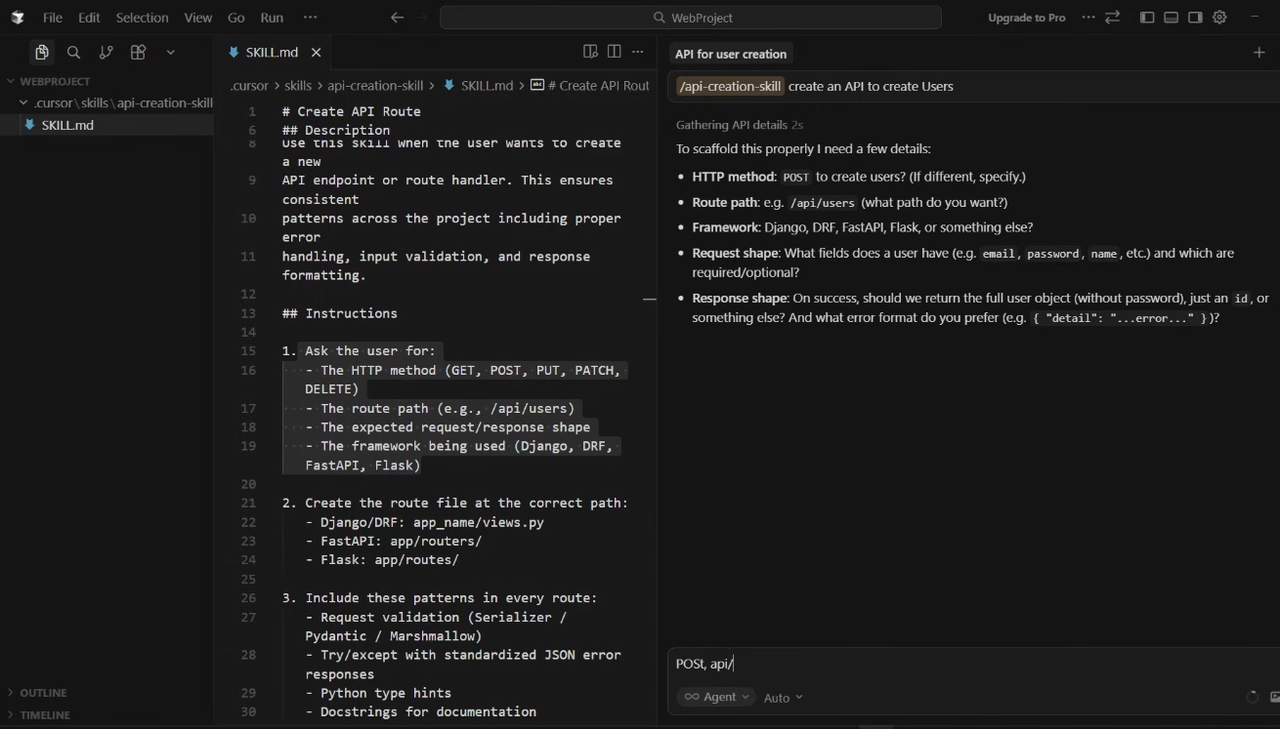The height and width of the screenshot is (729, 1280).
Task: Go forward with the right arrow
Action: click(x=422, y=18)
